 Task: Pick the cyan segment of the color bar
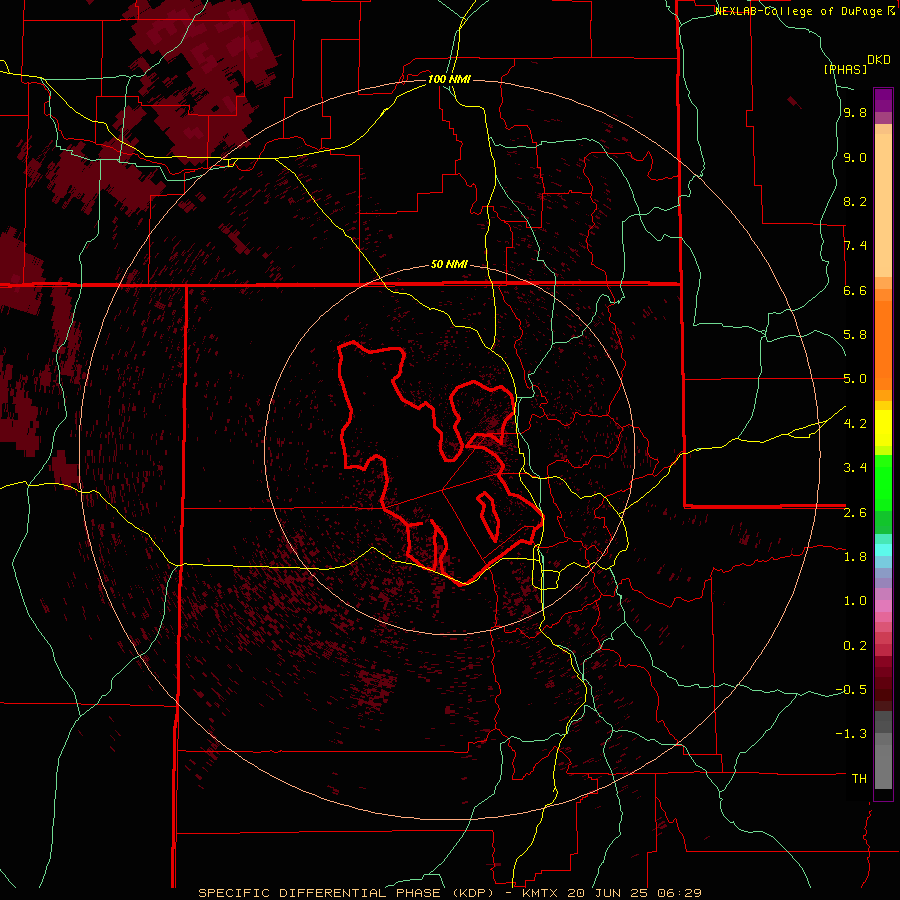click(883, 550)
